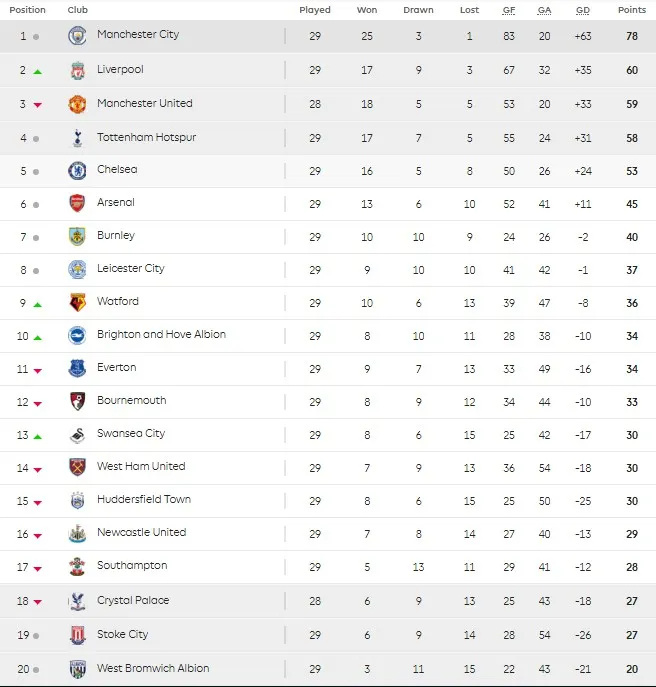
Task: Click the Stoke City crest
Action: coord(78,635)
